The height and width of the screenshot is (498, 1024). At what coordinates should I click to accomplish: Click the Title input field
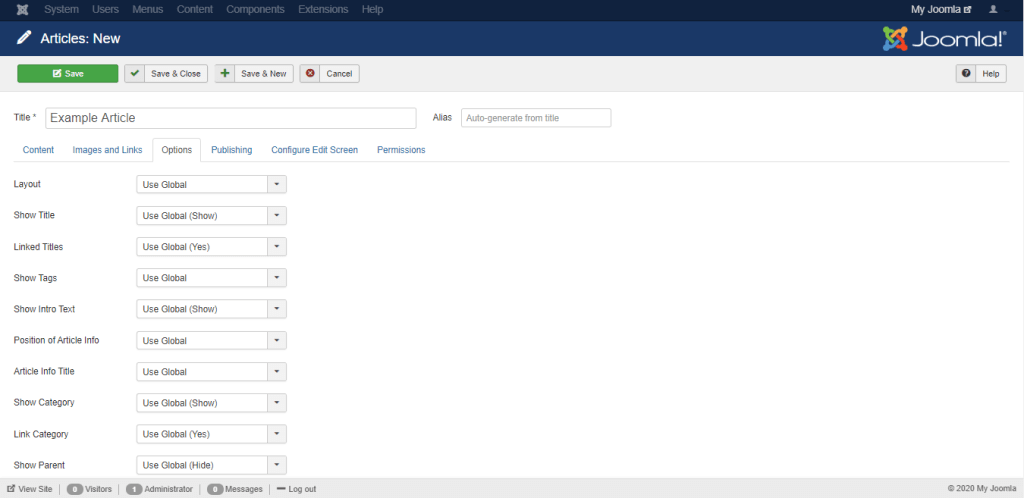[x=231, y=118]
